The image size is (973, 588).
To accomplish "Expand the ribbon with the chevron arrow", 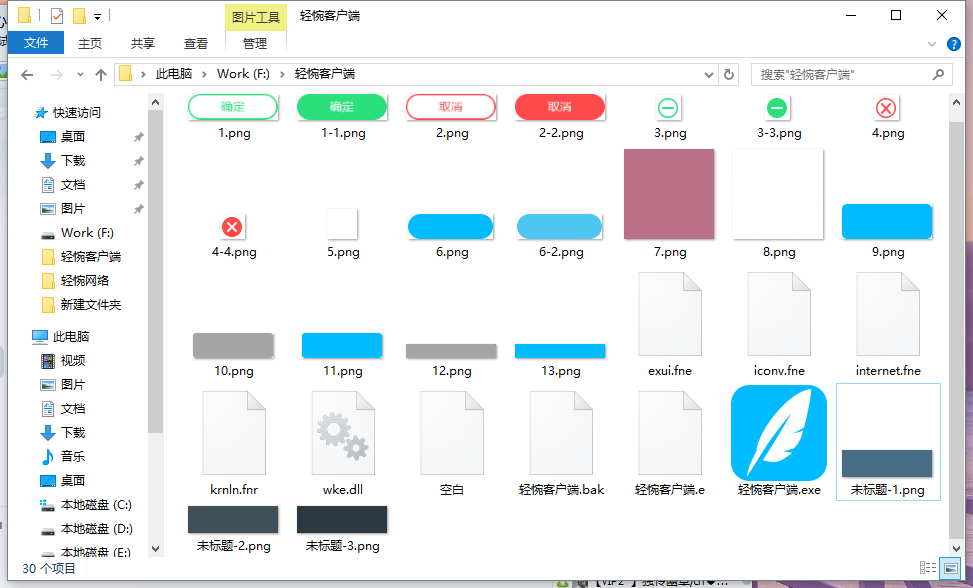I will (x=933, y=44).
